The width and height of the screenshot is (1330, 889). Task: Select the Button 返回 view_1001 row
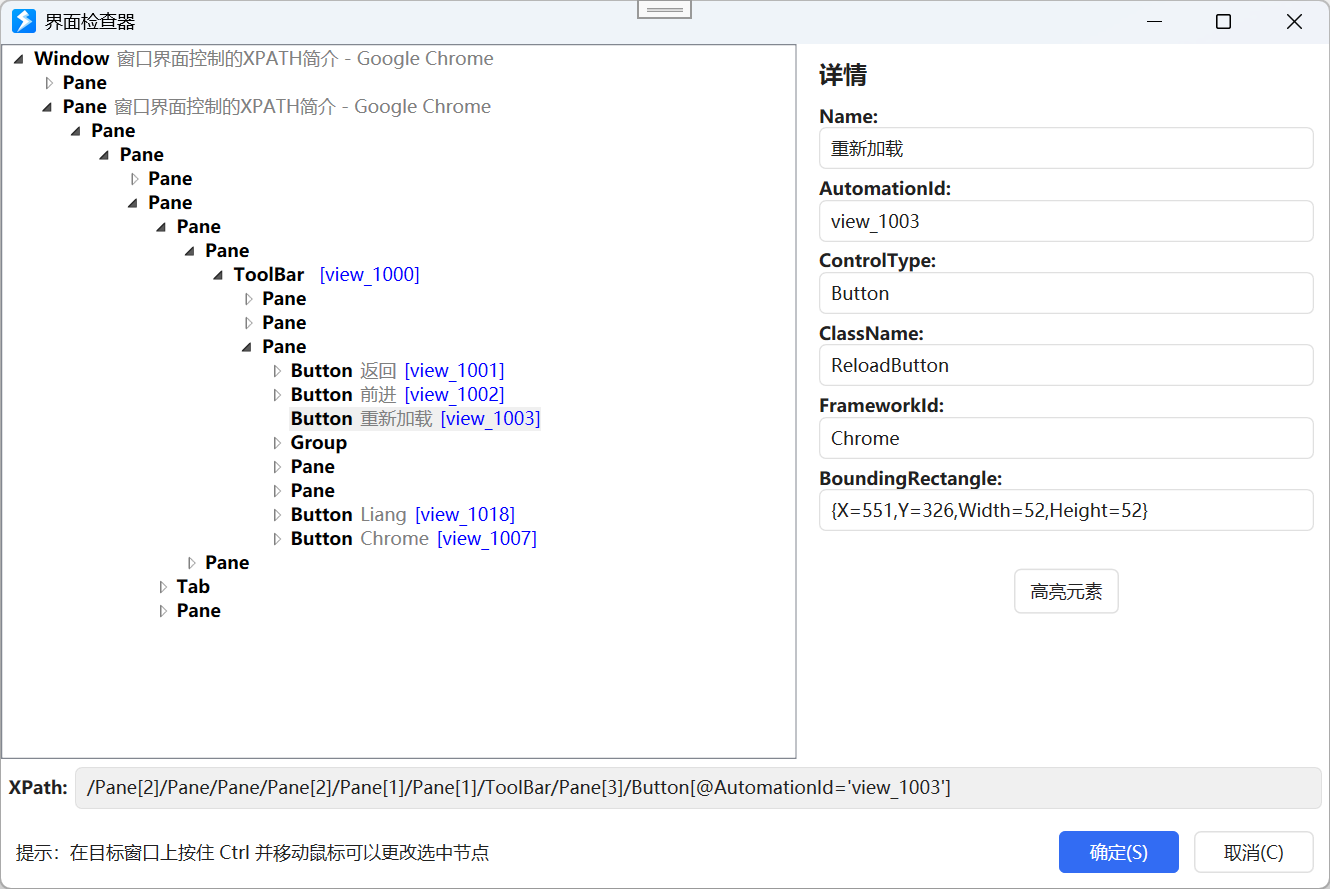(x=398, y=371)
